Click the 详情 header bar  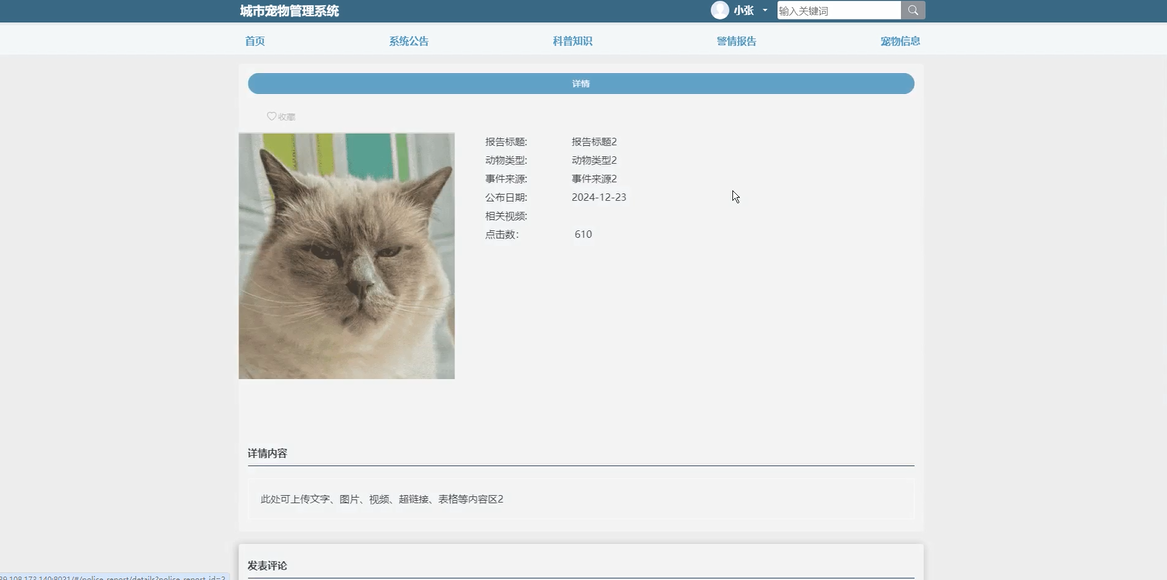(581, 83)
